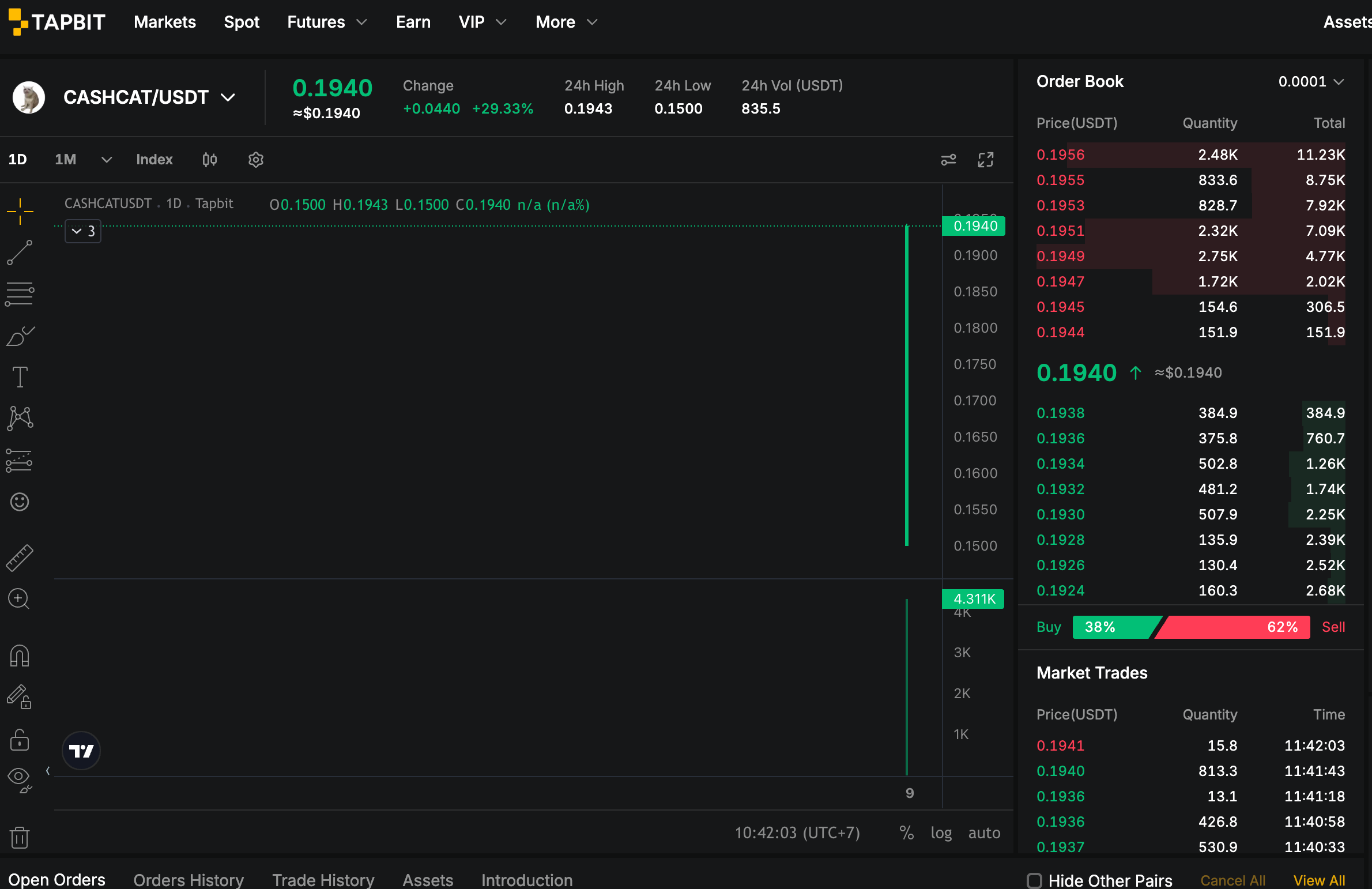Select the brush drawing tool
Viewport: 1372px width, 889px height.
pos(20,336)
